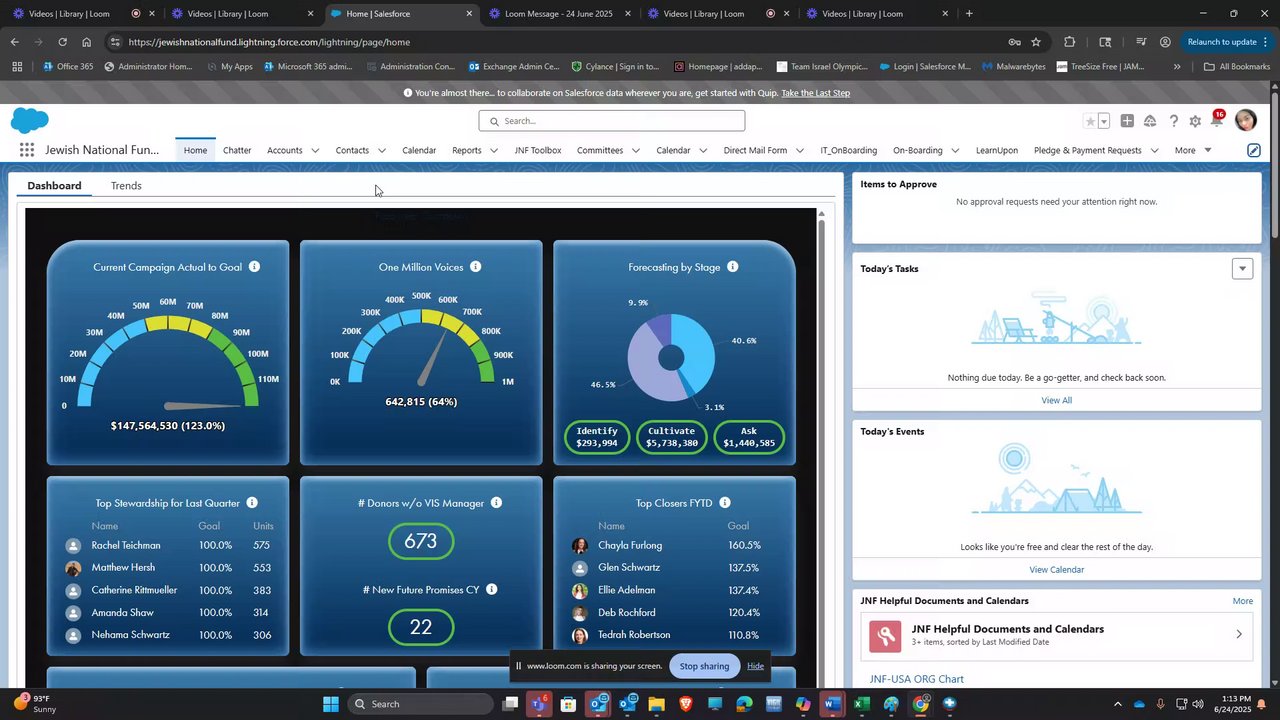Click the Salesforce global search field

[612, 121]
